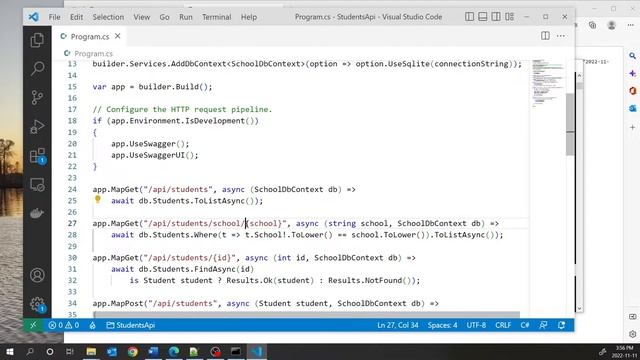Open File Explorer from taskbar
Viewport: 640px width, 360px height.
91,351
